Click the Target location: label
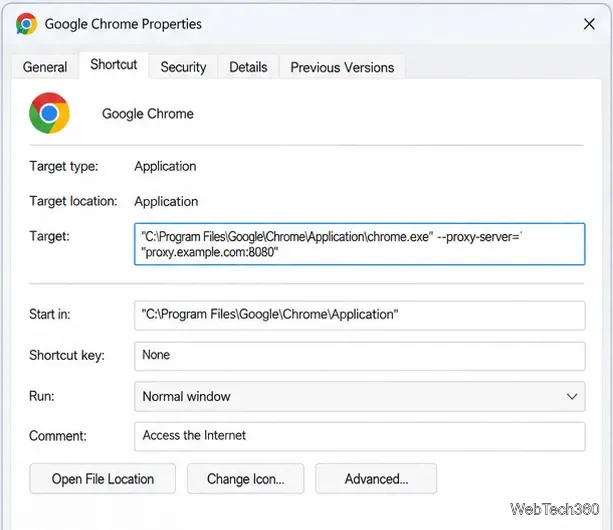The image size is (613, 530). 73,201
